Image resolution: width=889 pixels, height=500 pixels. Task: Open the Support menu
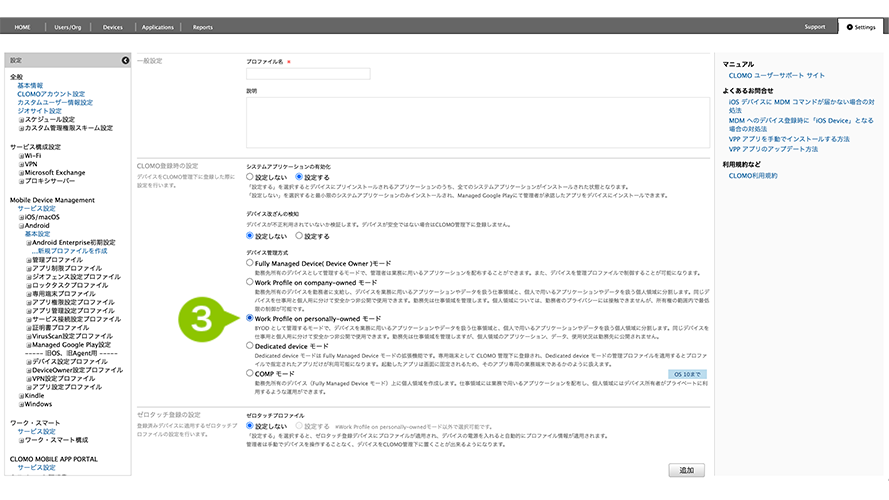coord(815,27)
